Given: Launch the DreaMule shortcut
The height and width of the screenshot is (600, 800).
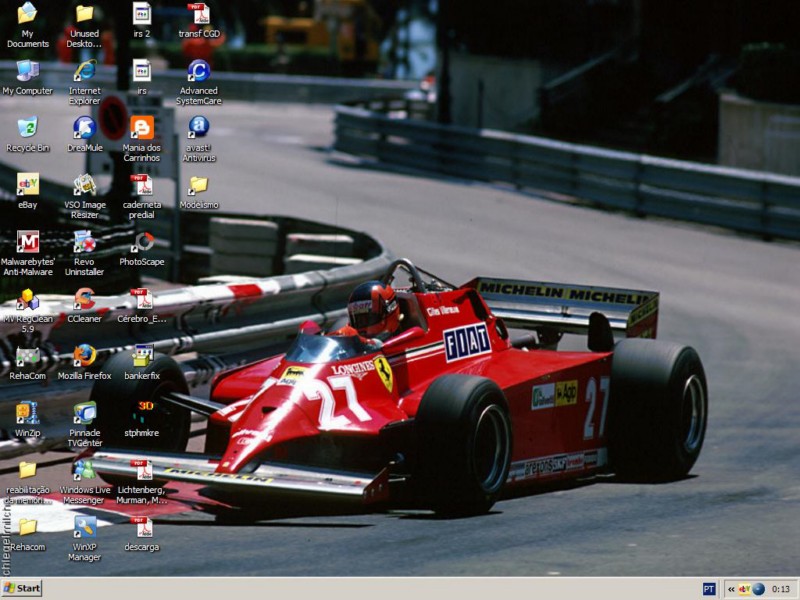Looking at the screenshot, I should click(x=85, y=128).
